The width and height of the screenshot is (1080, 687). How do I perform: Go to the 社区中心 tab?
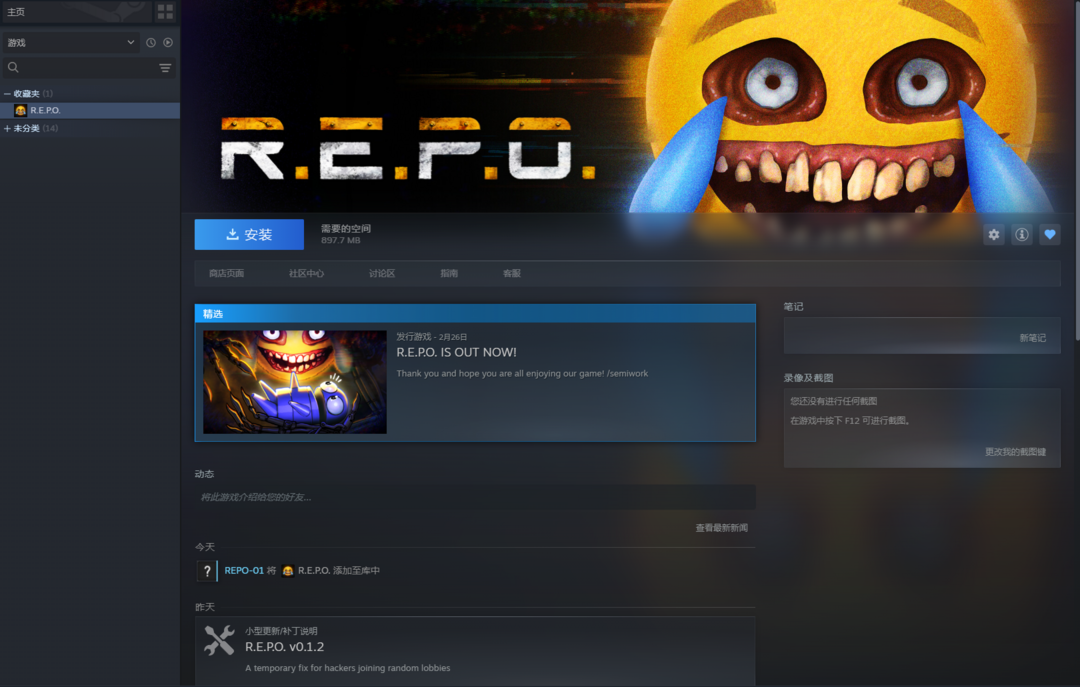point(306,273)
